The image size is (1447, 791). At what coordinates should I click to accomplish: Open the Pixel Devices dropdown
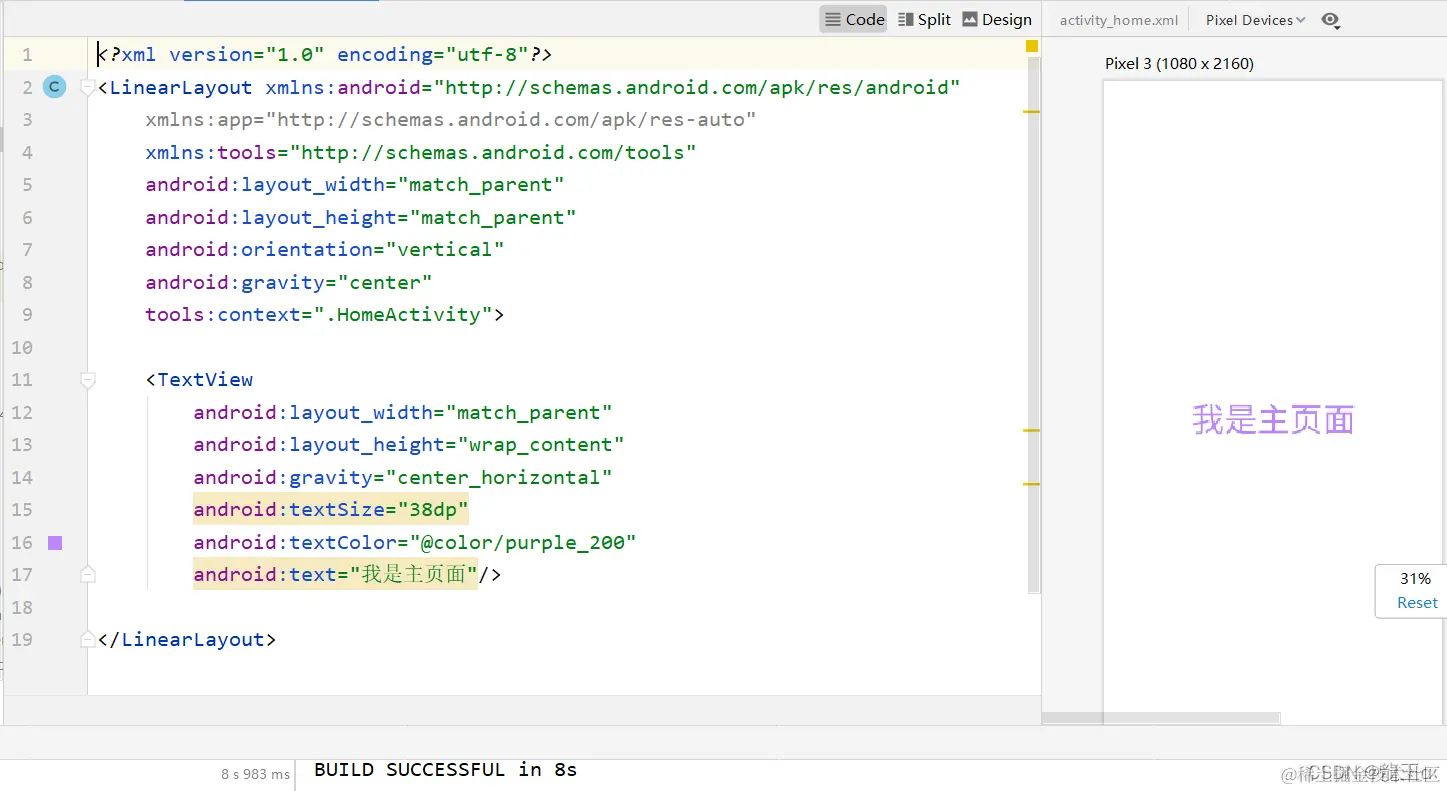click(1255, 20)
